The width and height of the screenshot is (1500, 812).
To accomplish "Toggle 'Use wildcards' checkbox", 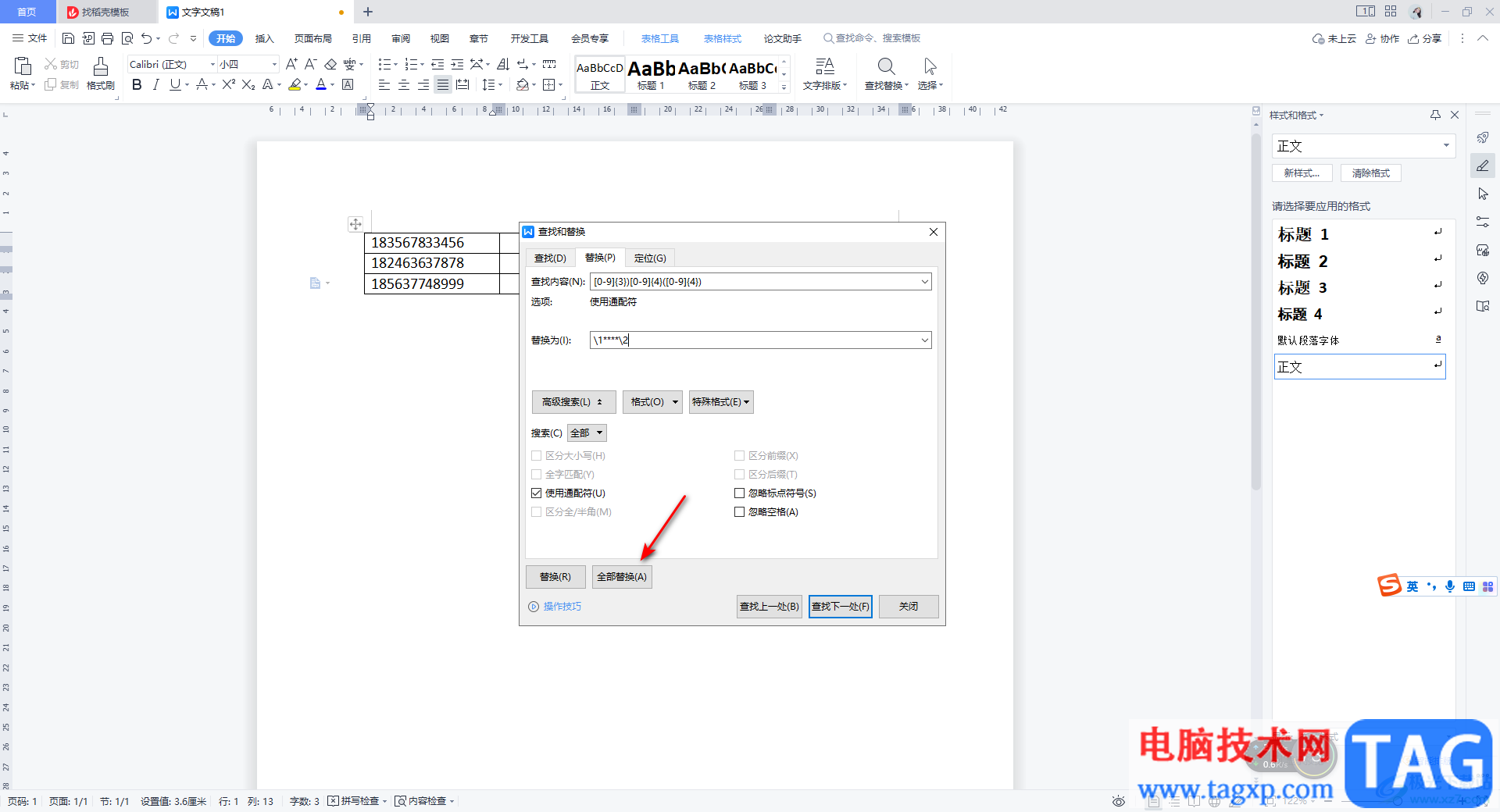I will [536, 493].
